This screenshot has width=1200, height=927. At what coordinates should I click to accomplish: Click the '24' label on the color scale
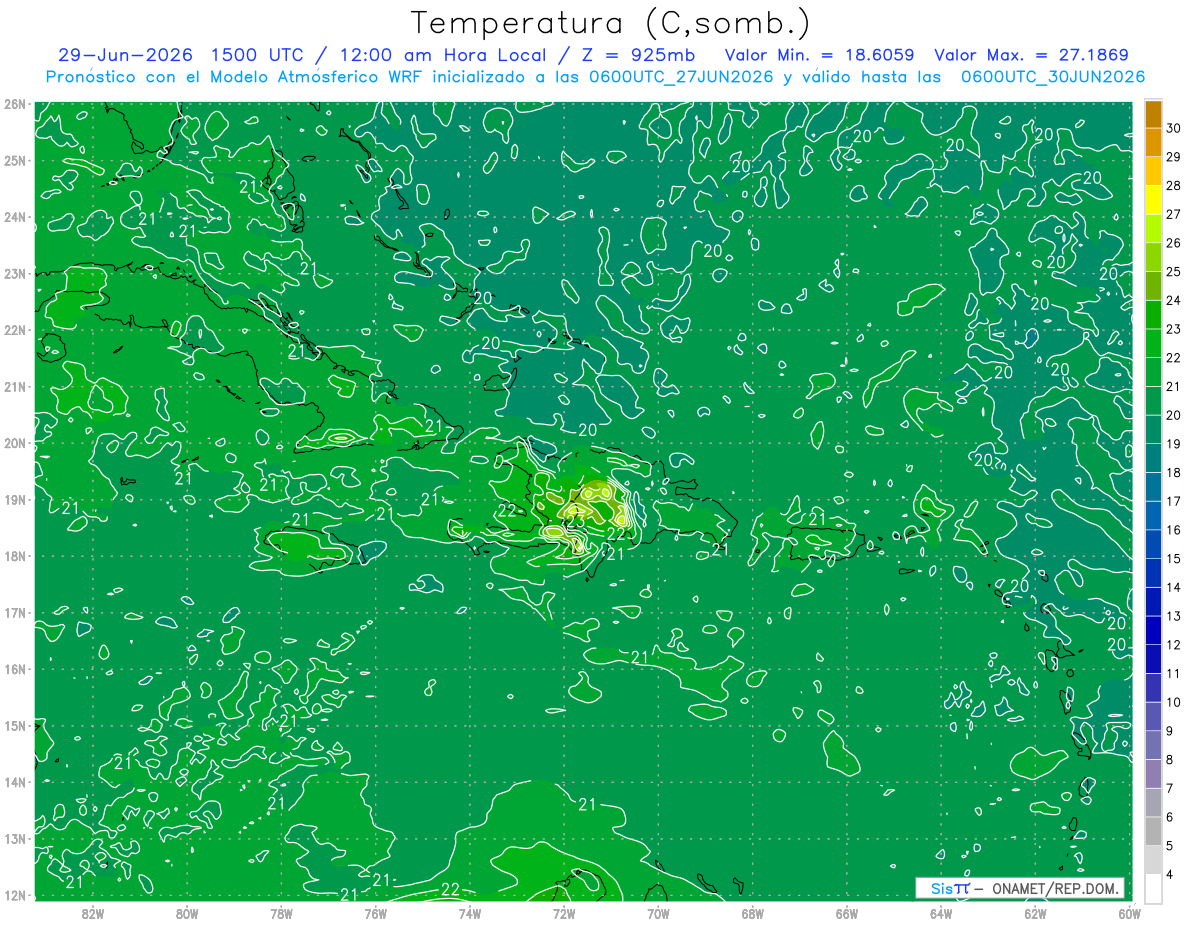click(x=1174, y=300)
